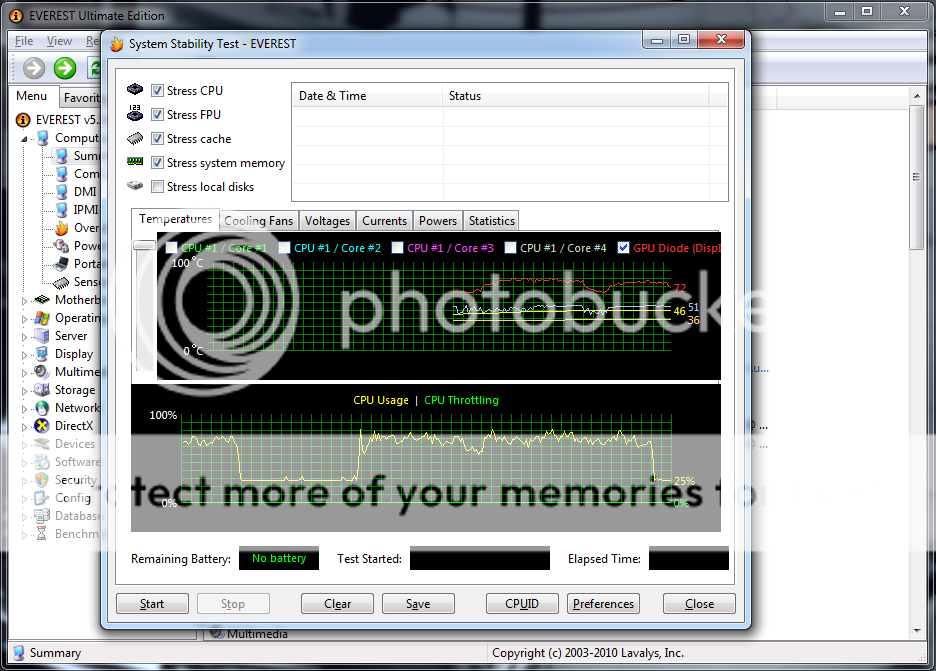936x671 pixels.
Task: Switch to the Cooling Fans tab
Action: pos(258,221)
